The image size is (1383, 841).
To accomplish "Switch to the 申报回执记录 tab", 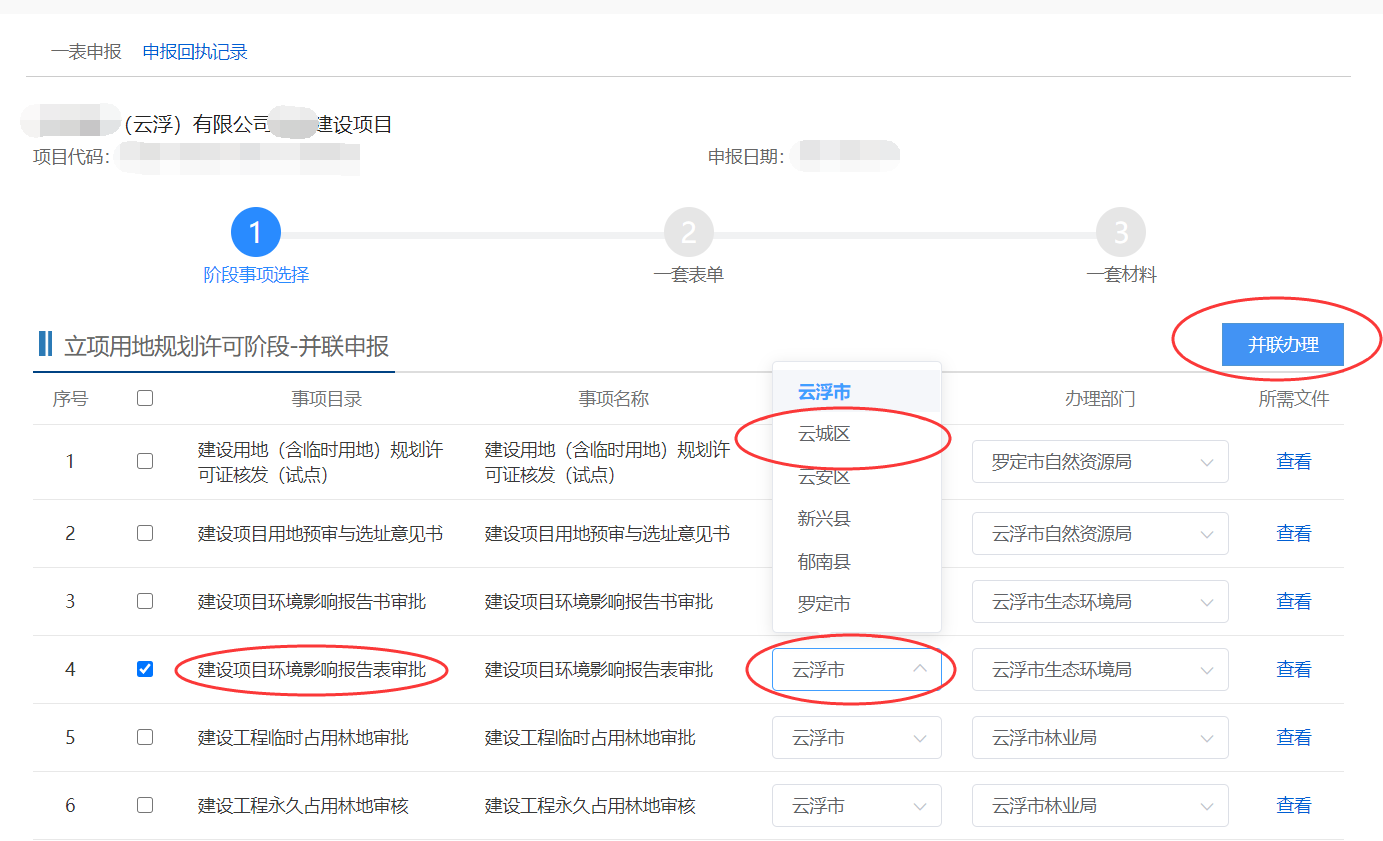I will pyautogui.click(x=195, y=52).
